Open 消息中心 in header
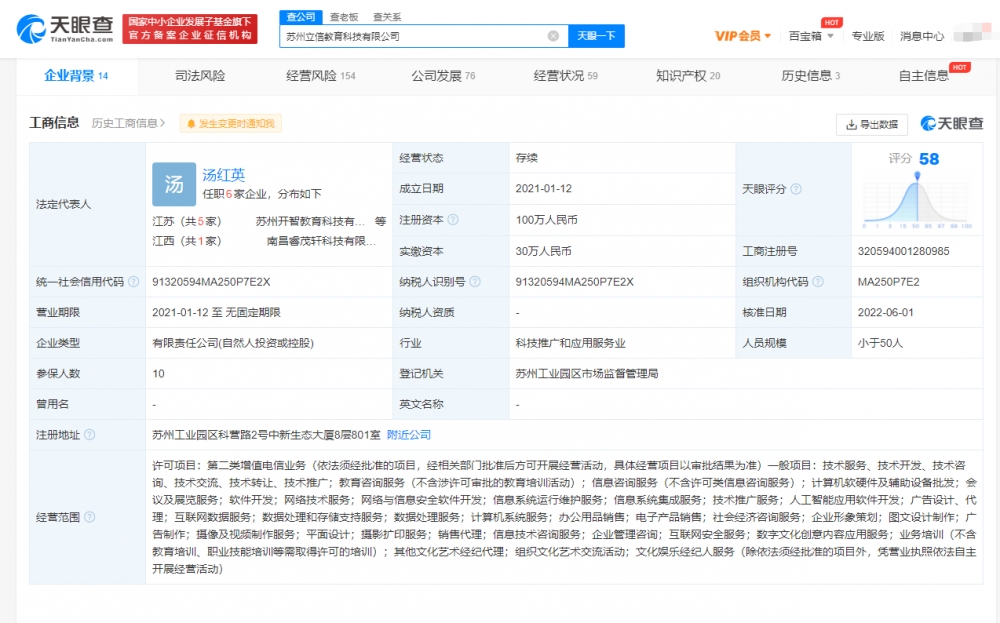1000x623 pixels. (x=922, y=36)
